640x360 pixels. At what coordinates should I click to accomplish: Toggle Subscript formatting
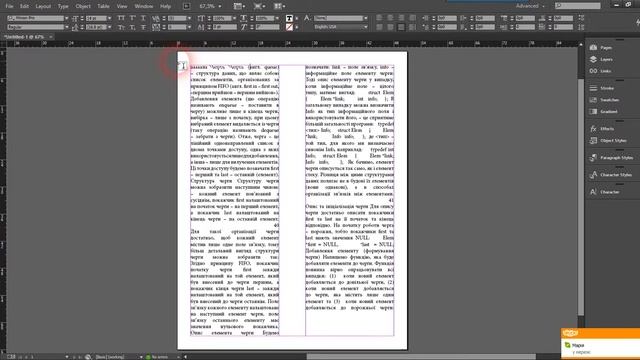132,27
